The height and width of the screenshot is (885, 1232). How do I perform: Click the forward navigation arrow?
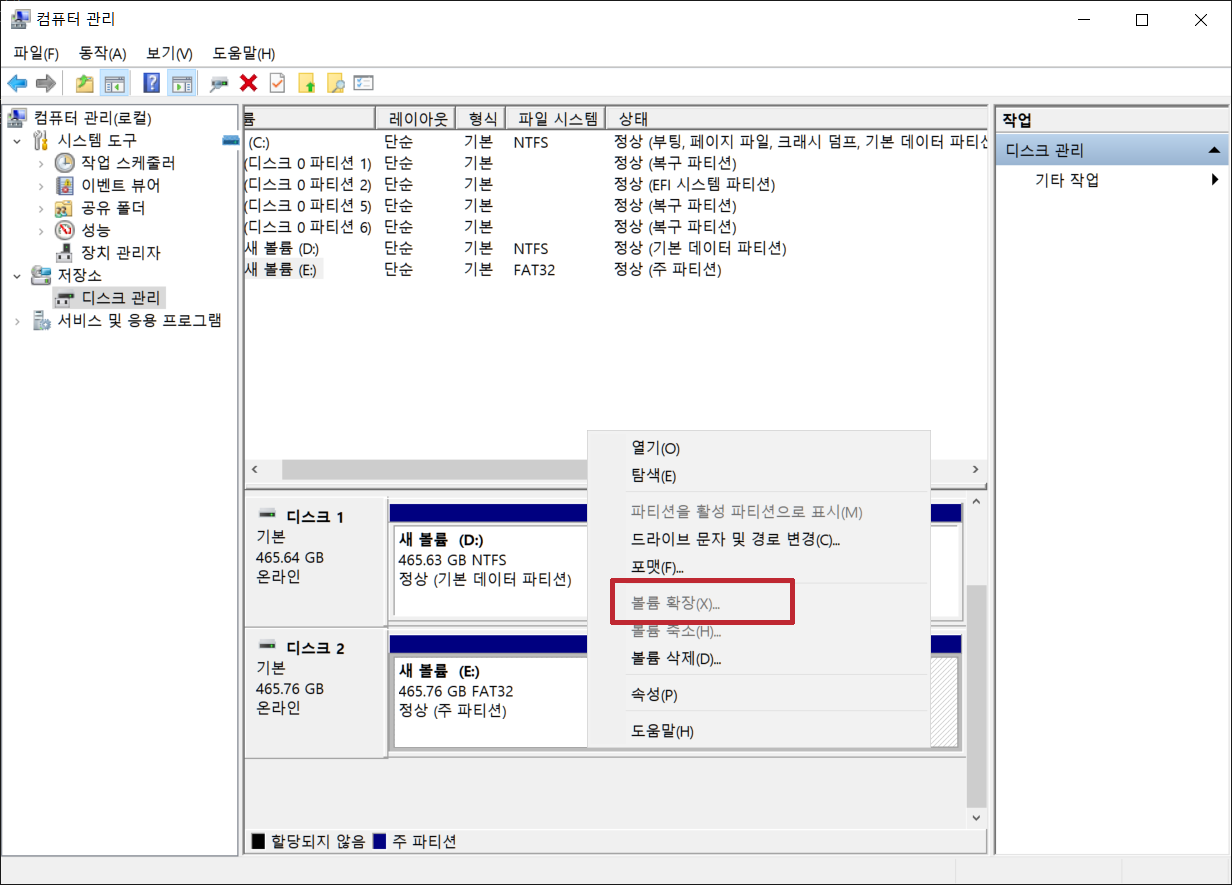(45, 83)
